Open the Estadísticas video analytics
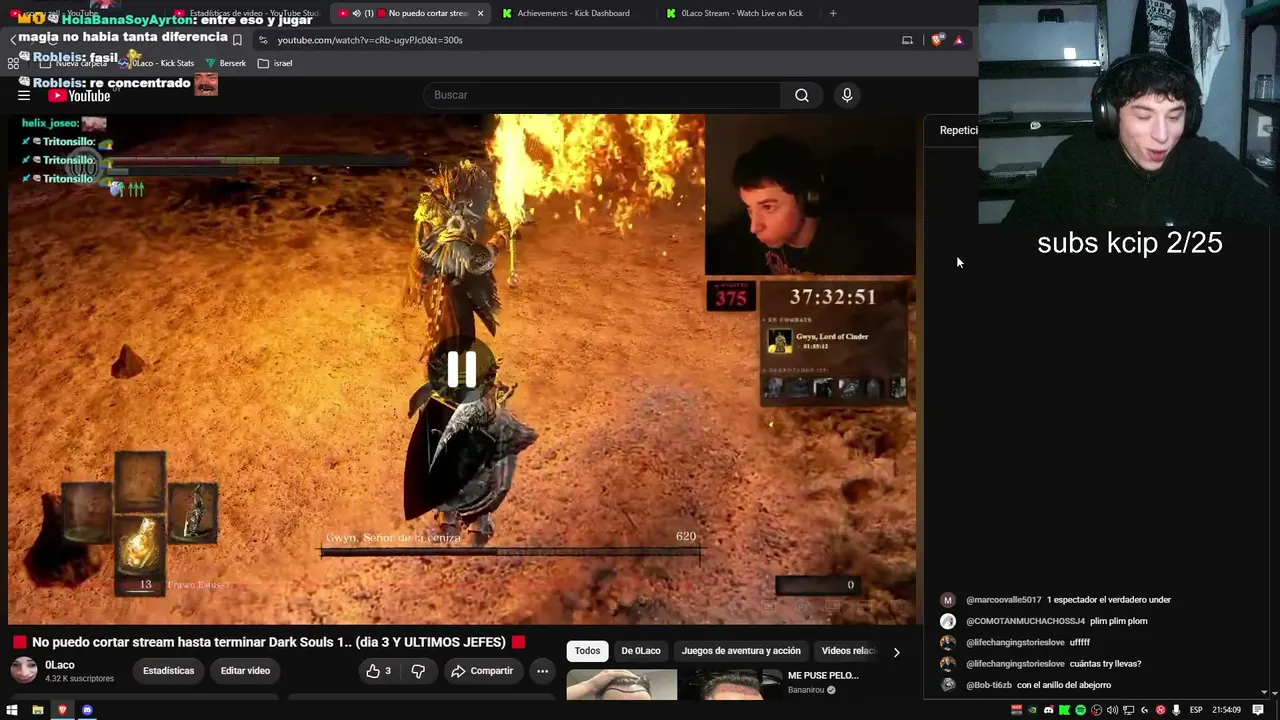Image resolution: width=1280 pixels, height=720 pixels. pyautogui.click(x=168, y=671)
